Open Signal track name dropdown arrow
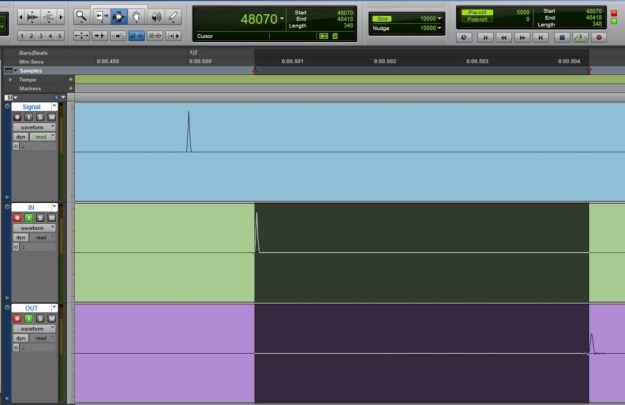The image size is (625, 405). (54, 106)
